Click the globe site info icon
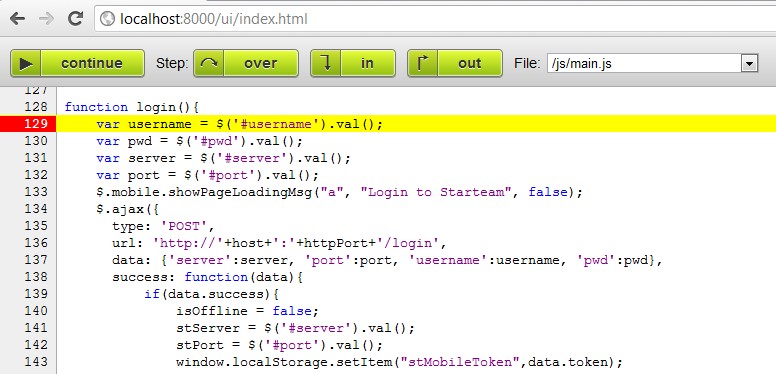 [107, 19]
